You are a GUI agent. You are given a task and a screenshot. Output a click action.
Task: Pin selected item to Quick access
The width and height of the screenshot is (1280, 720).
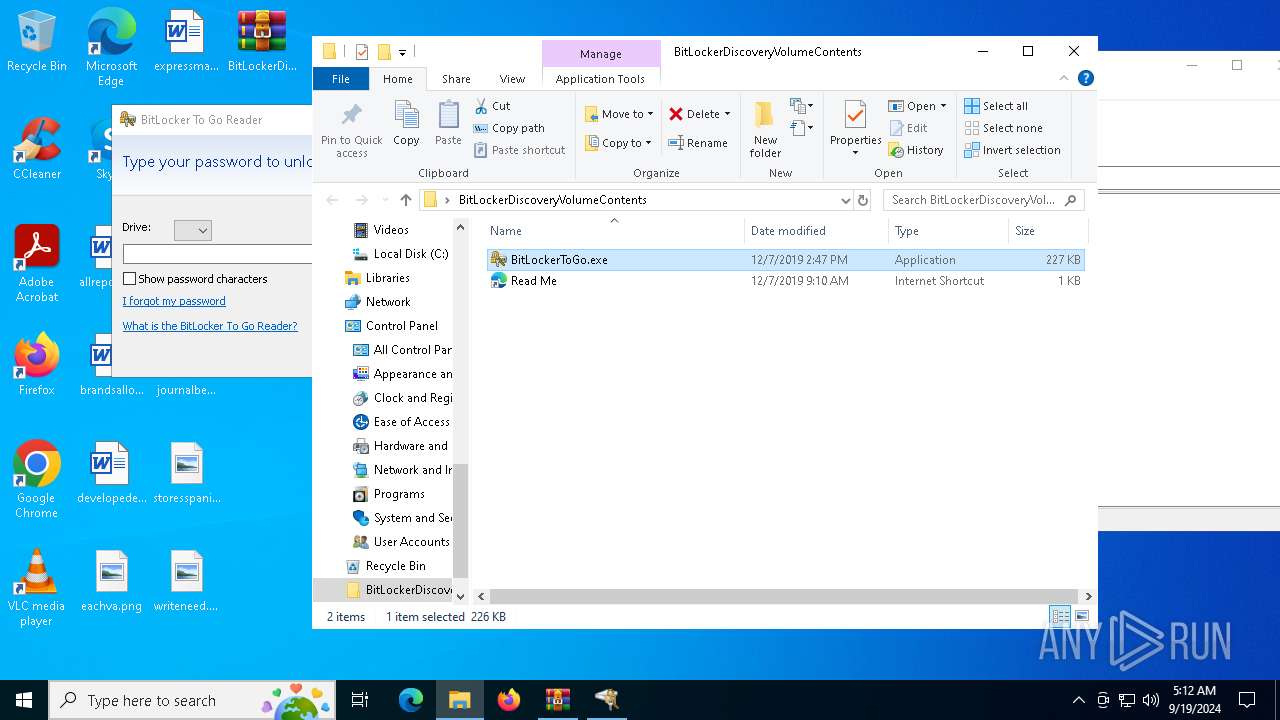pyautogui.click(x=351, y=128)
